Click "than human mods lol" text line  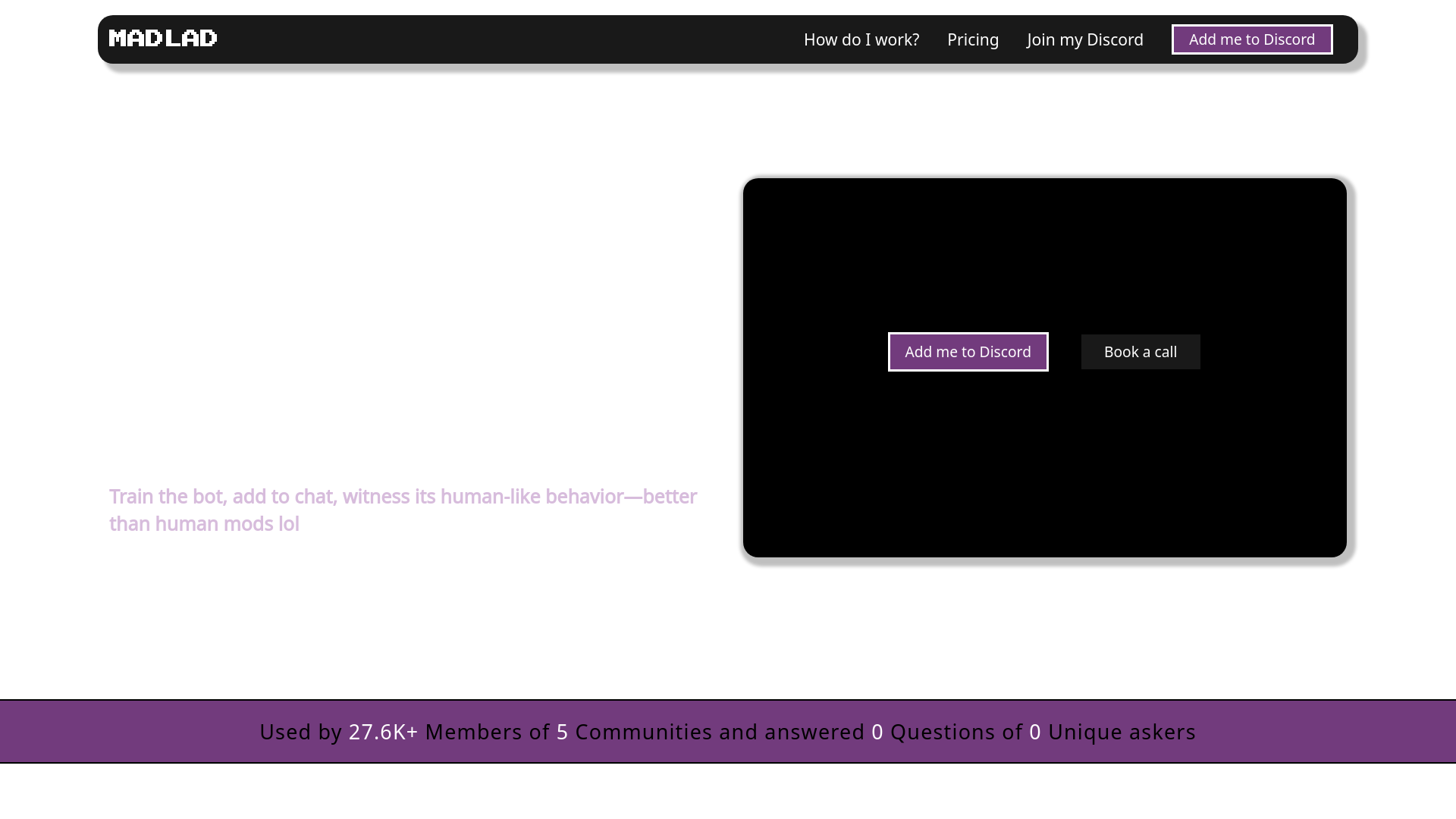click(x=204, y=524)
